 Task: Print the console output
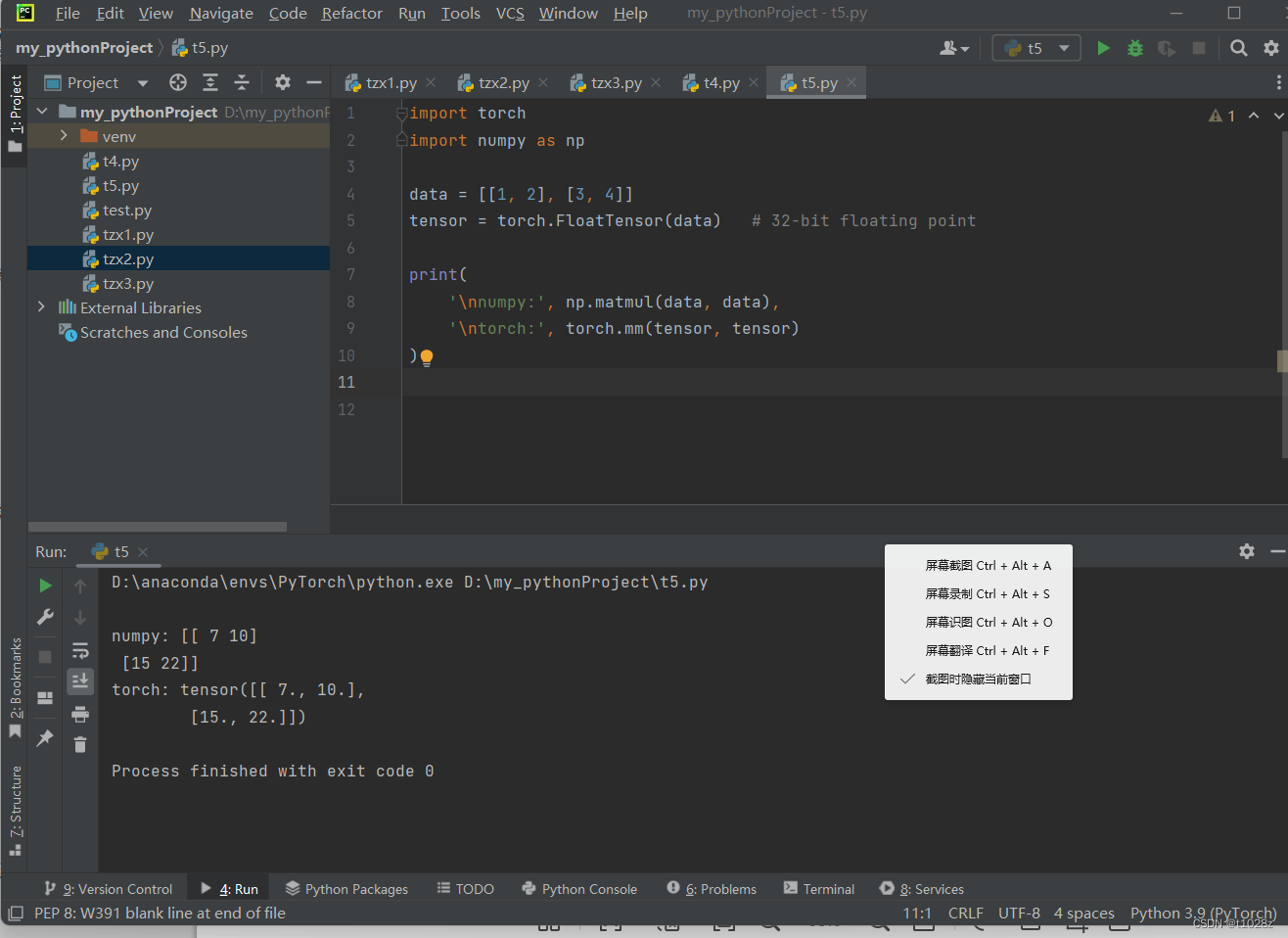(x=79, y=713)
